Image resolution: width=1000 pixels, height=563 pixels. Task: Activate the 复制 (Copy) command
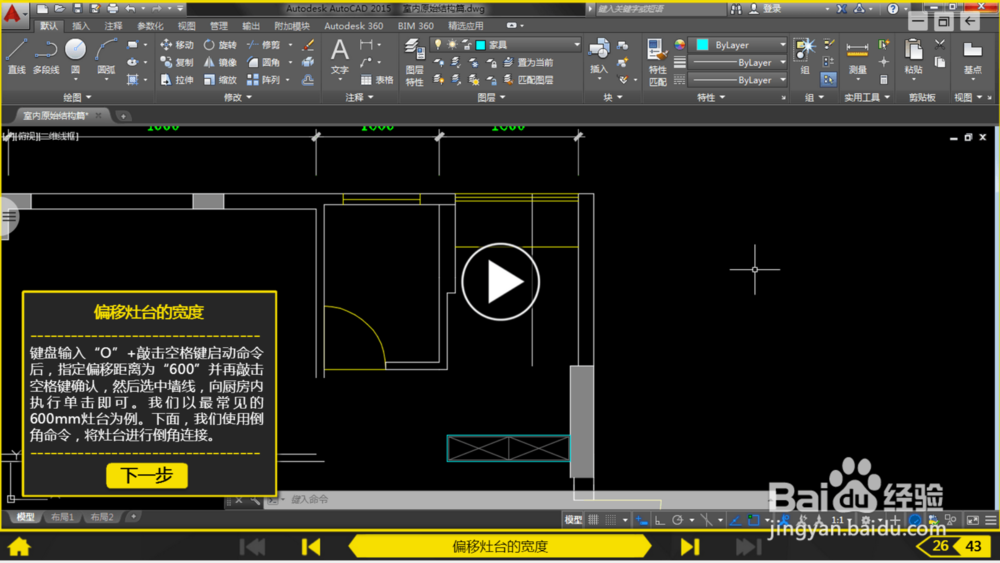pos(177,62)
